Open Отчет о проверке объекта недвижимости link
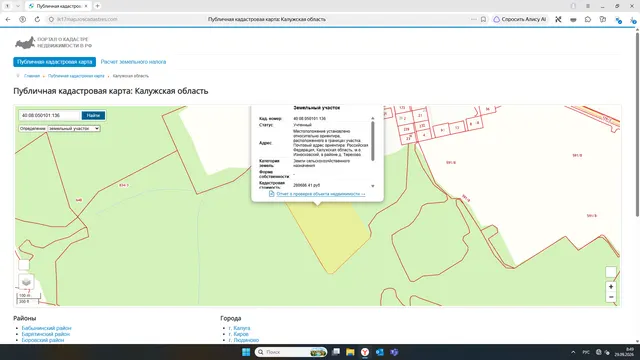Image resolution: width=640 pixels, height=360 pixels. click(321, 194)
